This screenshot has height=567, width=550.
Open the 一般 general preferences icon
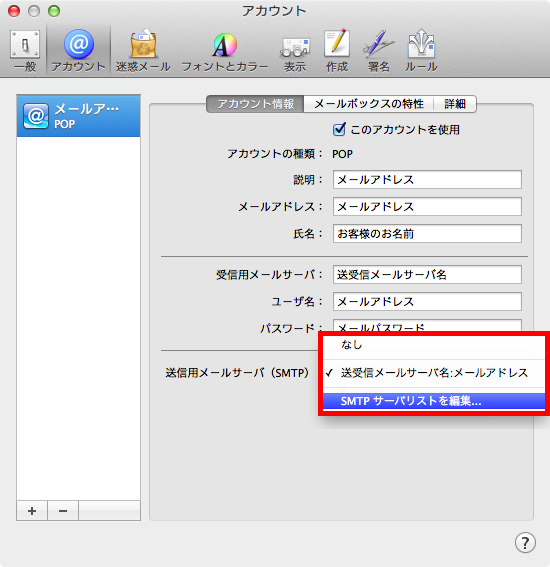coord(25,51)
